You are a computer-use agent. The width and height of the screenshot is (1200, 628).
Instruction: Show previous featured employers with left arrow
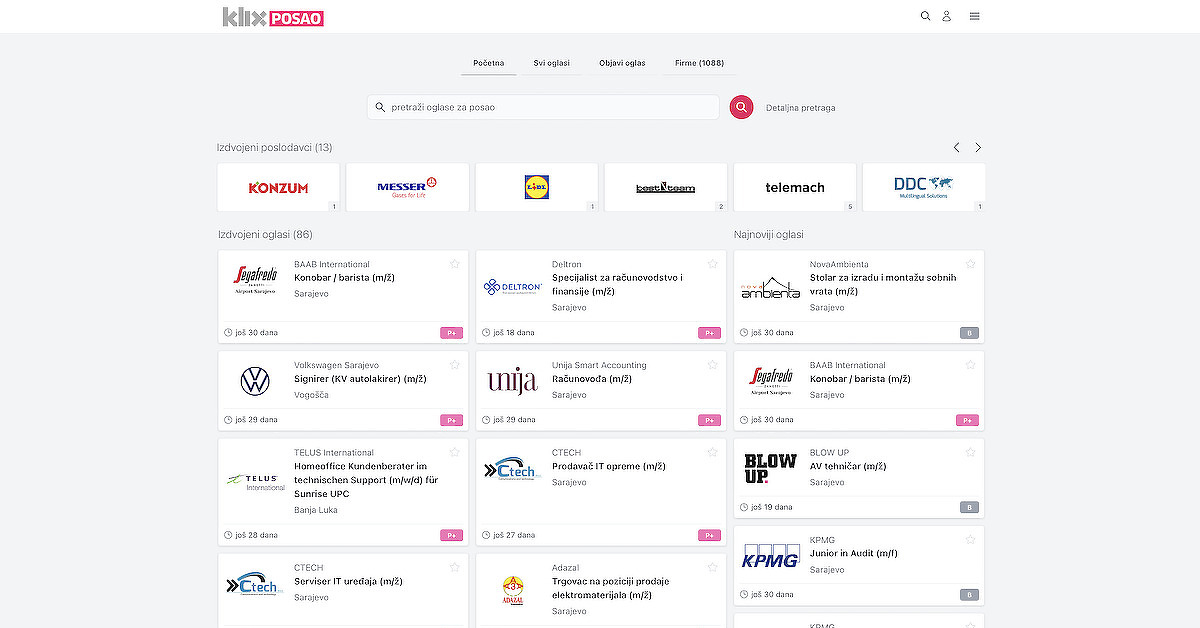click(956, 147)
